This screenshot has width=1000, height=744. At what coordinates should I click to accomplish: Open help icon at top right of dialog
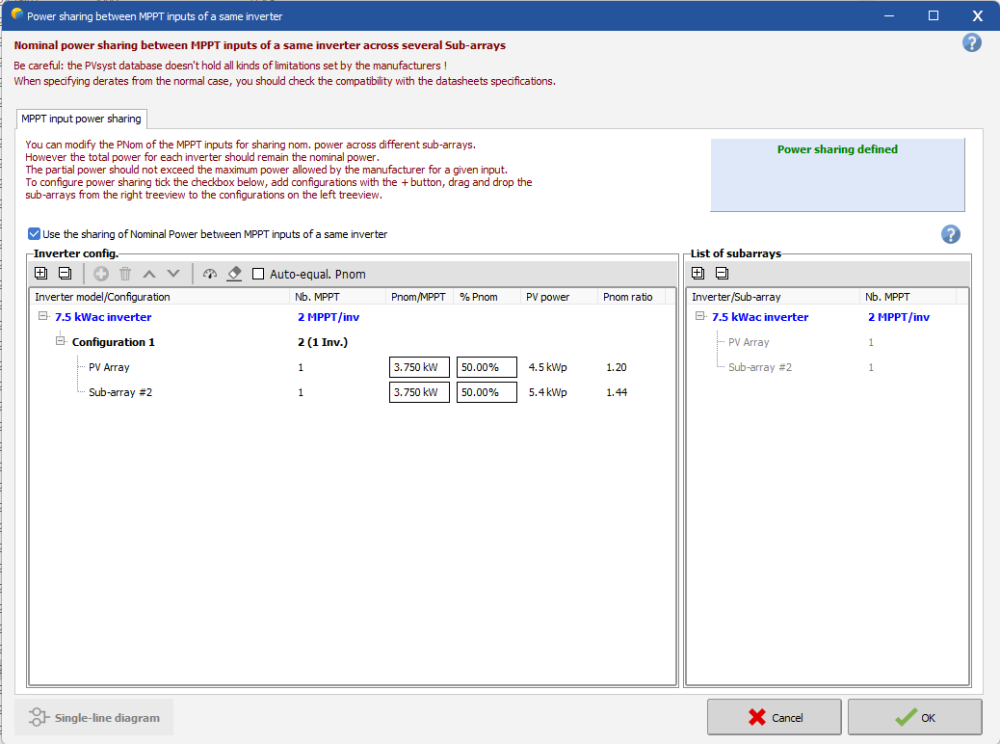(x=971, y=43)
